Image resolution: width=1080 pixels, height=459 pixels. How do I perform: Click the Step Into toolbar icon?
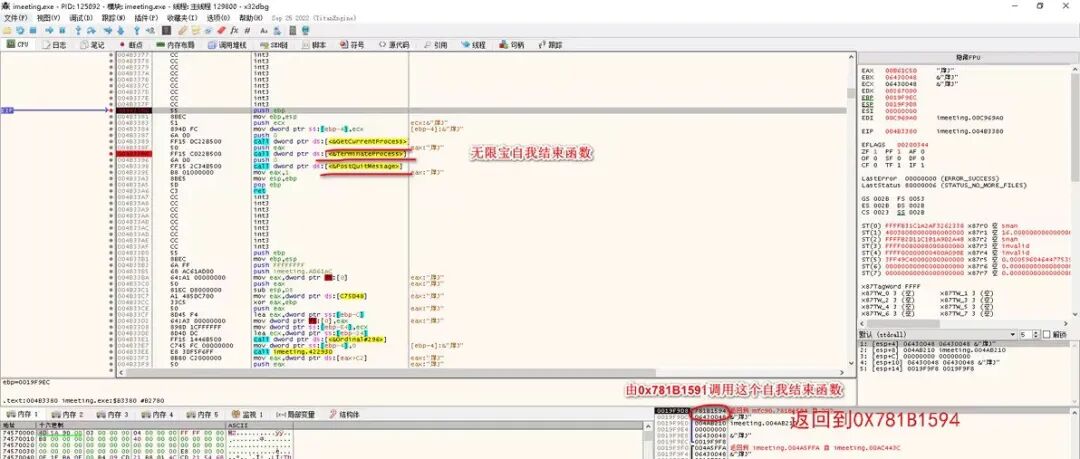[x=79, y=30]
